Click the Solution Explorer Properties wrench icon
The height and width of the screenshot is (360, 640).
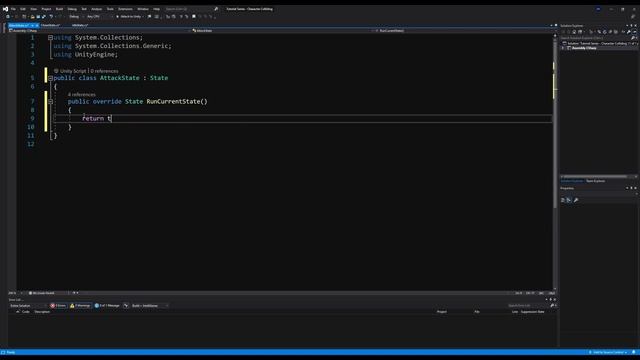click(629, 32)
